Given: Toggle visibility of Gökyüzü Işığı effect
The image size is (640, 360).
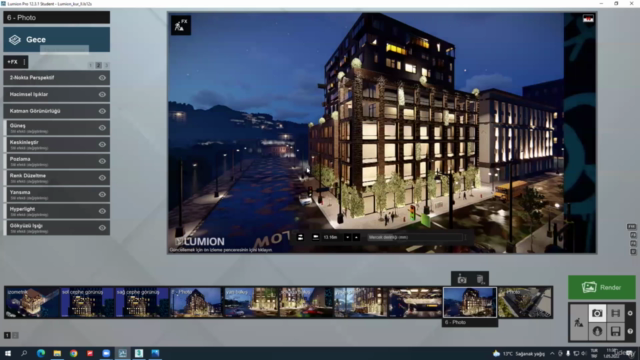Looking at the screenshot, I should tap(102, 228).
